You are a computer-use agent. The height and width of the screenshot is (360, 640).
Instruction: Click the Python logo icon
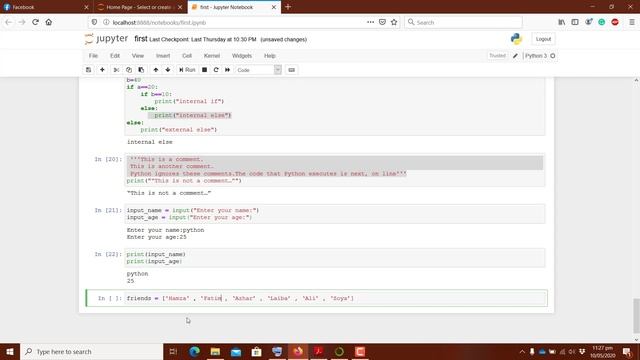coord(516,39)
